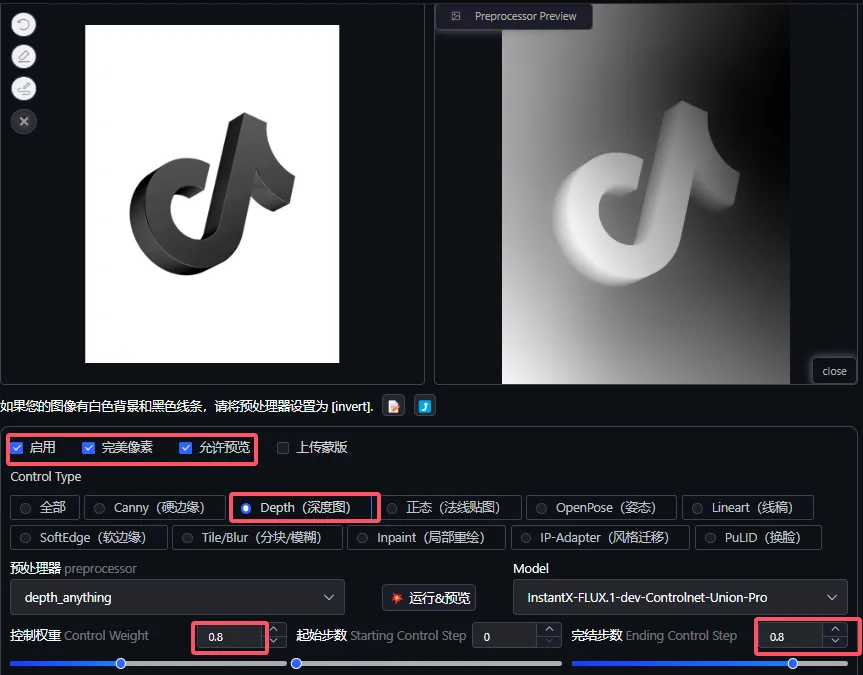Click the blue send-dimensions arrow icon
863x675 pixels.
(x=425, y=406)
